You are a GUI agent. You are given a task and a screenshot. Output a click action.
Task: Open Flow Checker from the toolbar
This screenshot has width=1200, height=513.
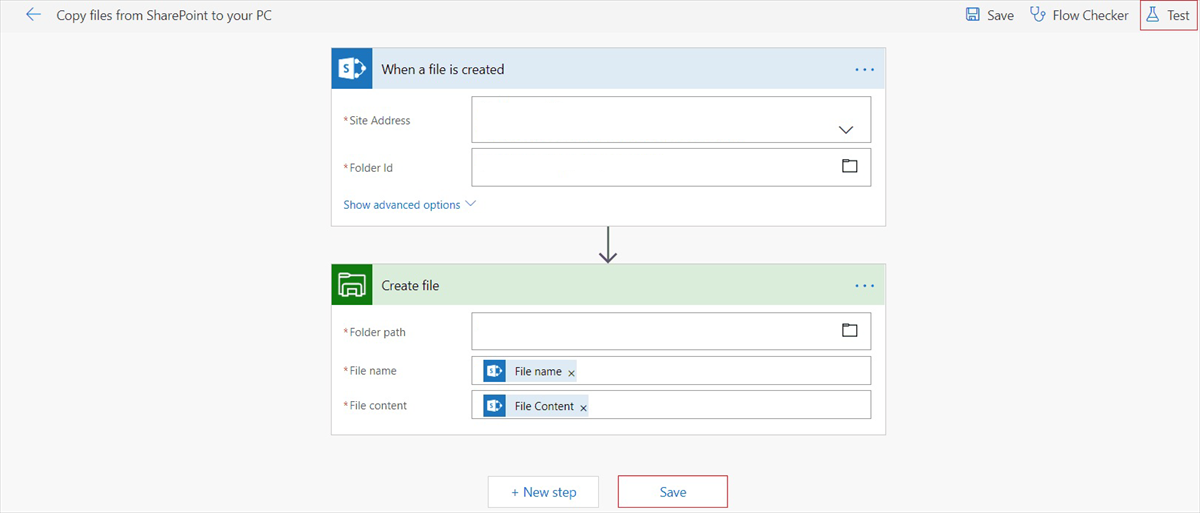[1079, 15]
